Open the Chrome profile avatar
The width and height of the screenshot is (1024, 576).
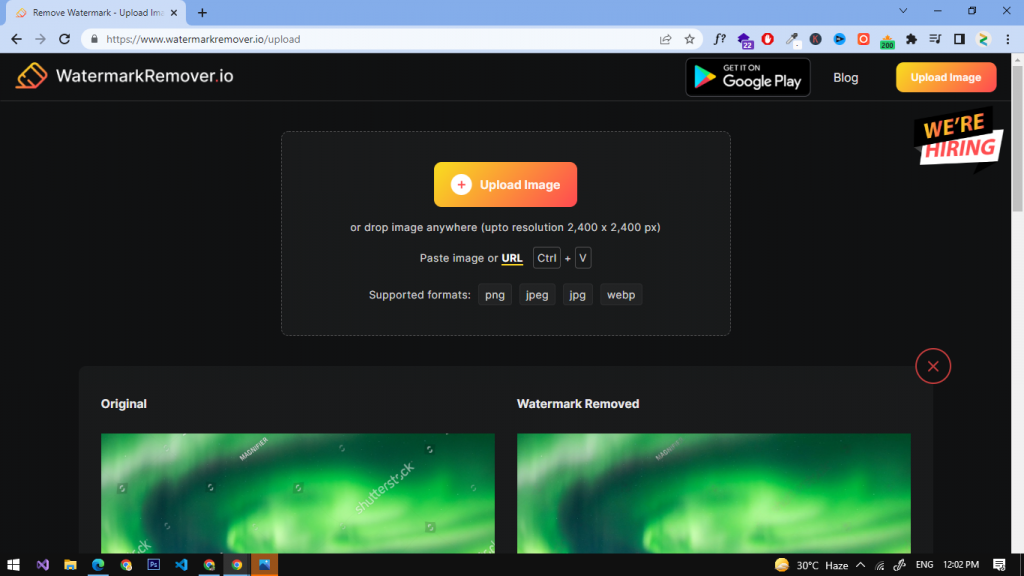(x=984, y=39)
